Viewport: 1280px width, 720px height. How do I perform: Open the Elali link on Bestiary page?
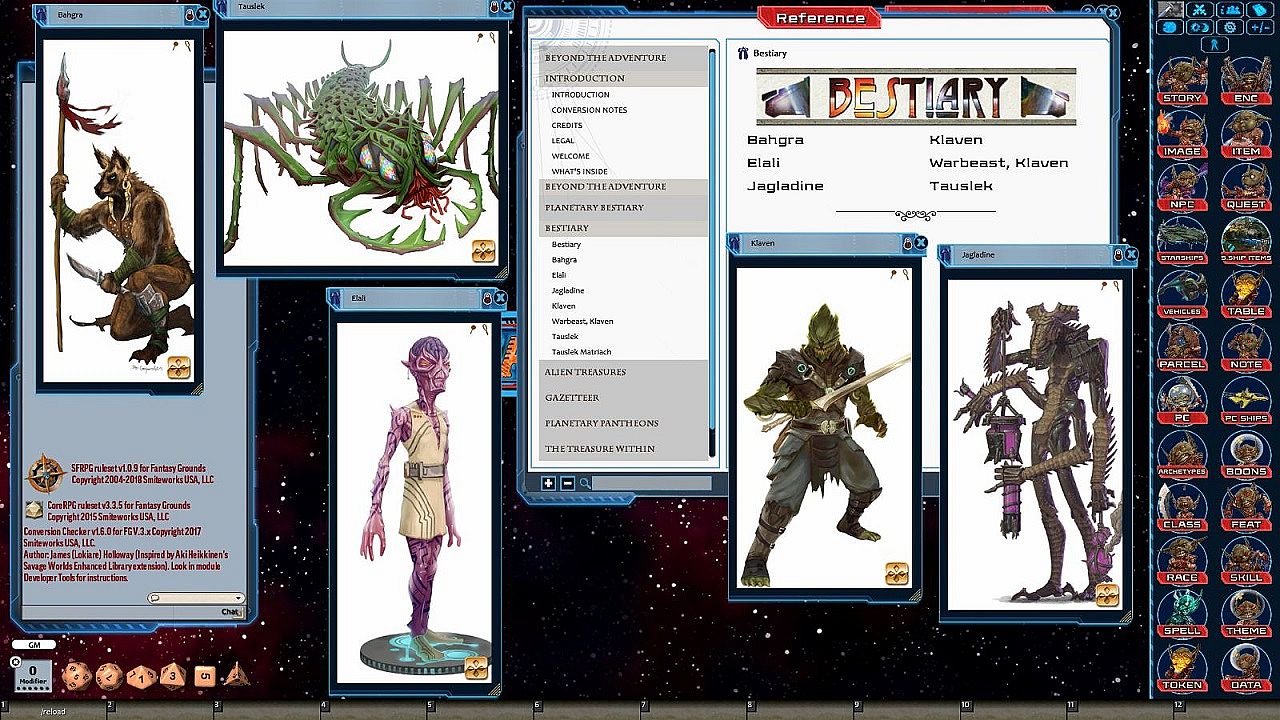[763, 163]
